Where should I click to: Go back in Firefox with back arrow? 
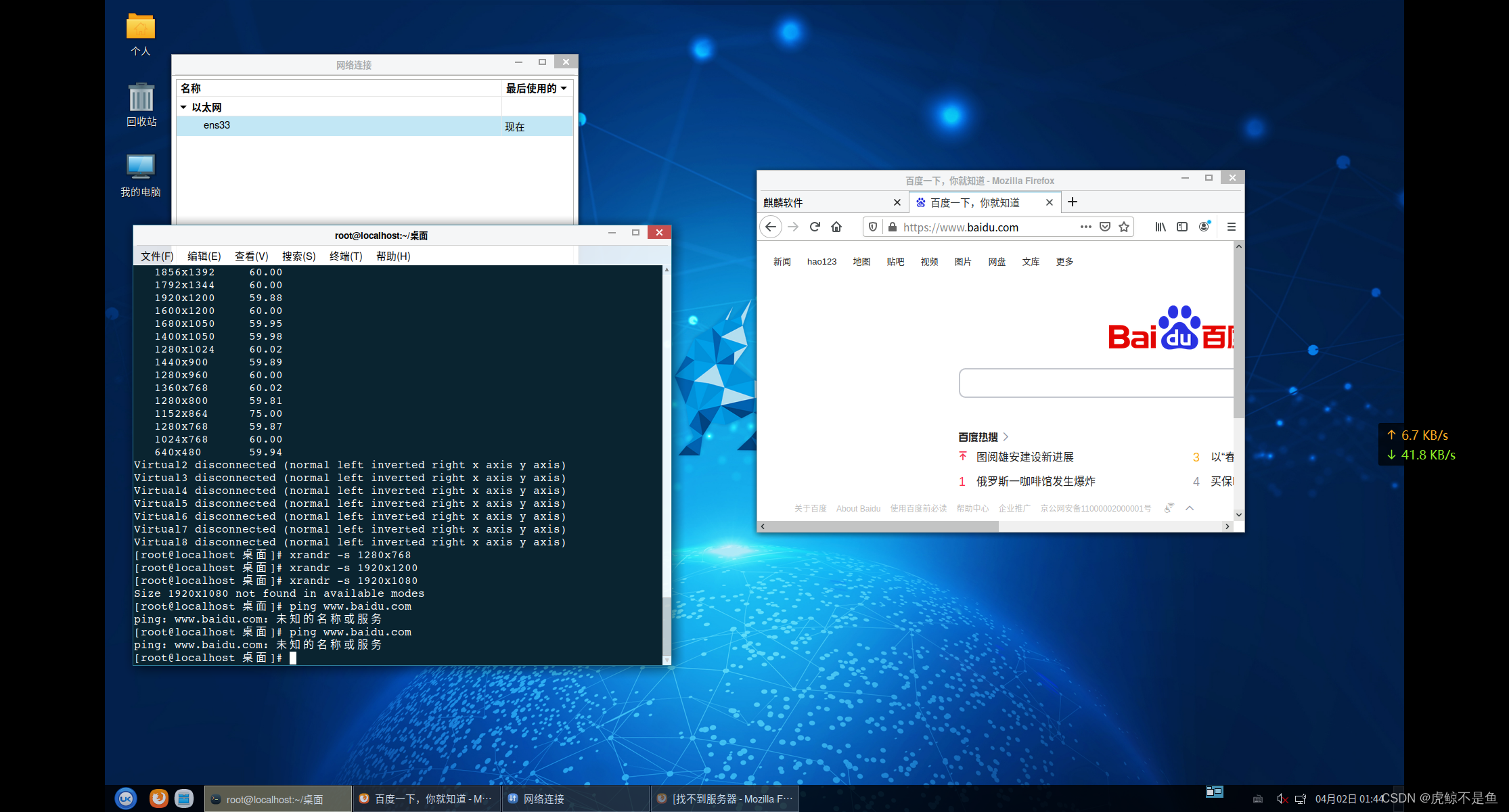point(771,227)
